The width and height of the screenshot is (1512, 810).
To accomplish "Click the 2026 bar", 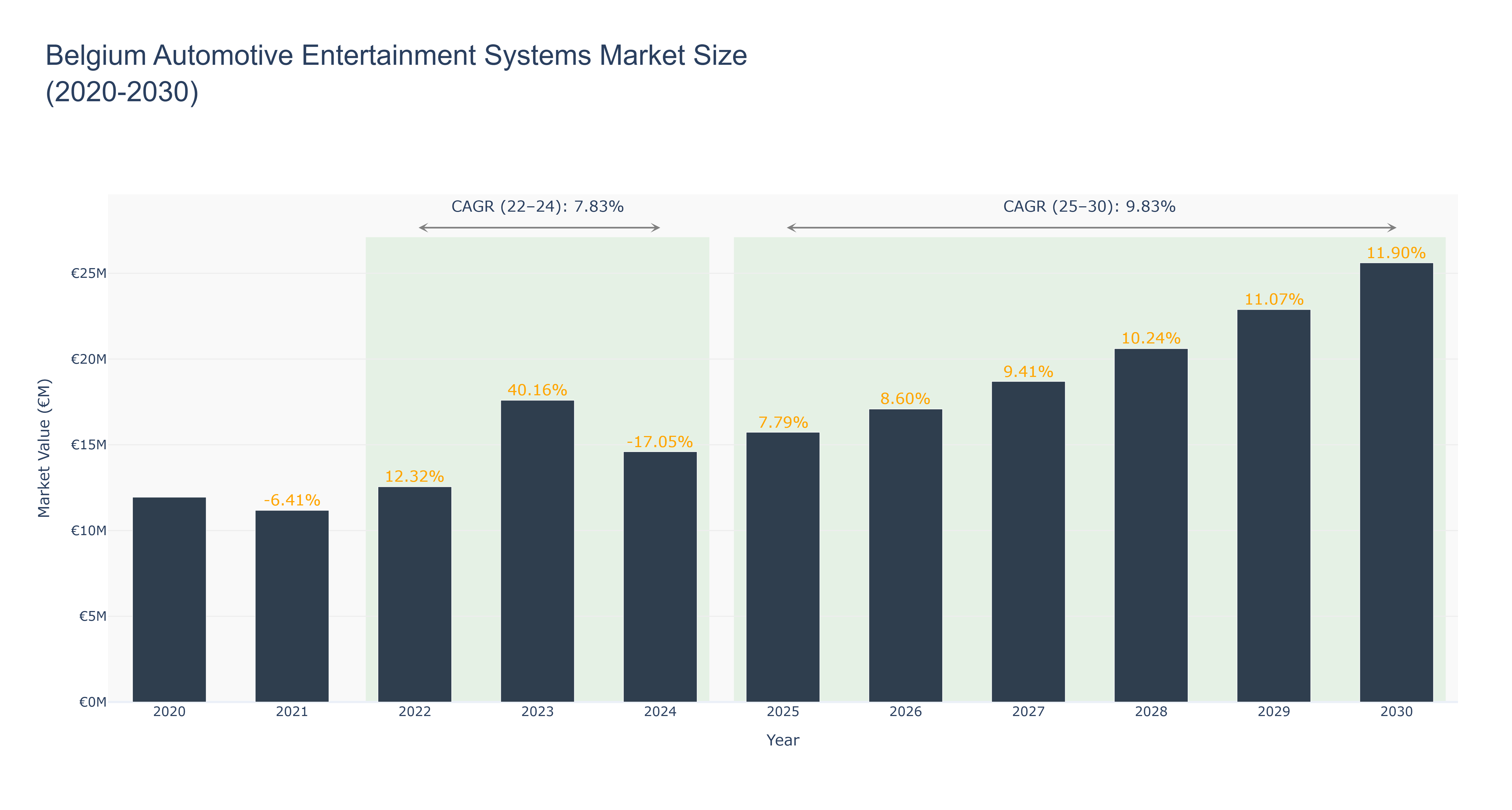I will point(905,555).
